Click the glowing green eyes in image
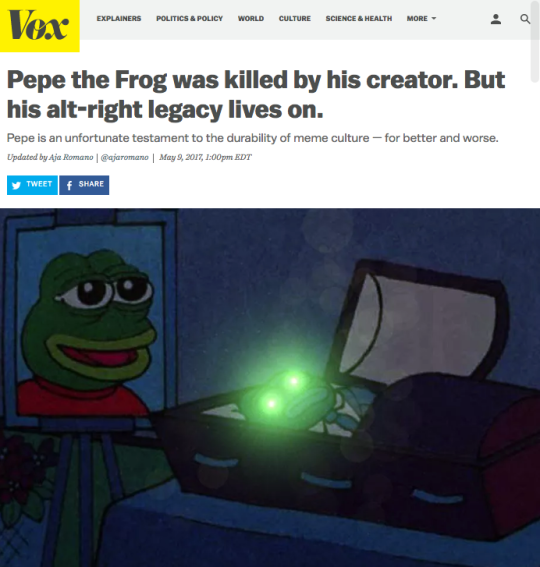 pos(282,392)
